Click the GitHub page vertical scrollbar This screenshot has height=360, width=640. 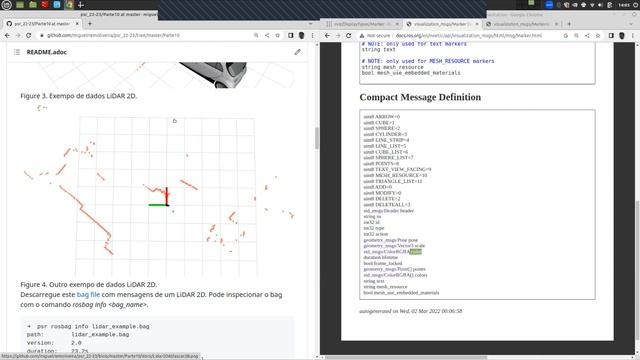pyautogui.click(x=317, y=138)
